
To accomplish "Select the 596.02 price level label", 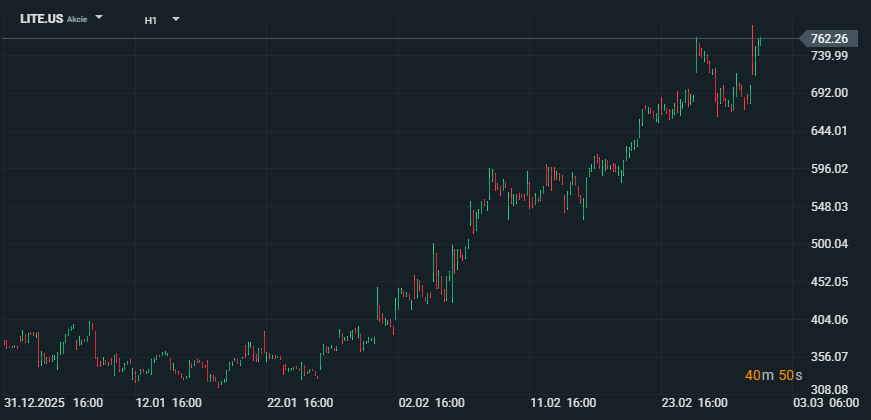I will tap(829, 169).
